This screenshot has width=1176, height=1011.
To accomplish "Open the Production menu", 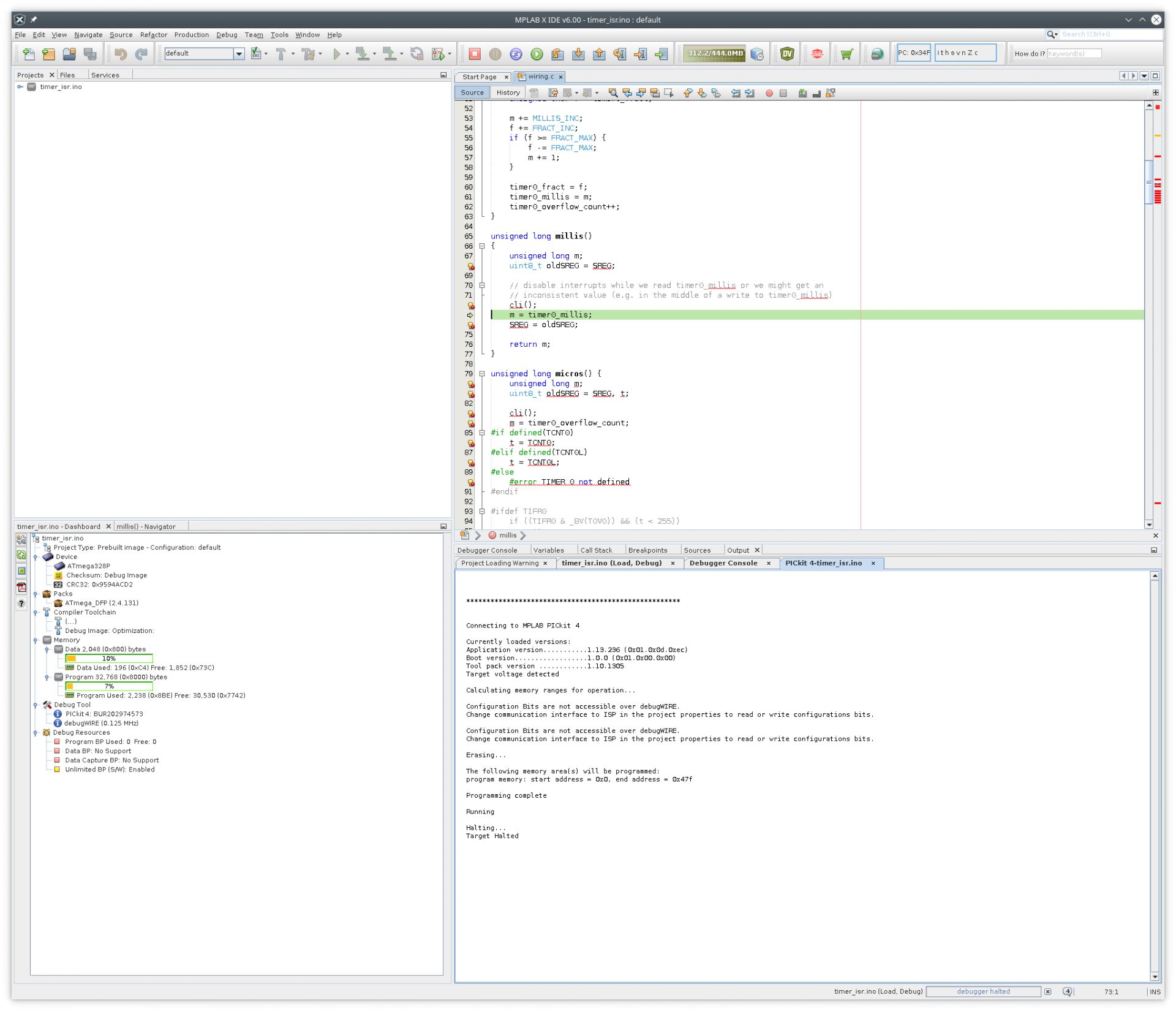I will pos(191,35).
